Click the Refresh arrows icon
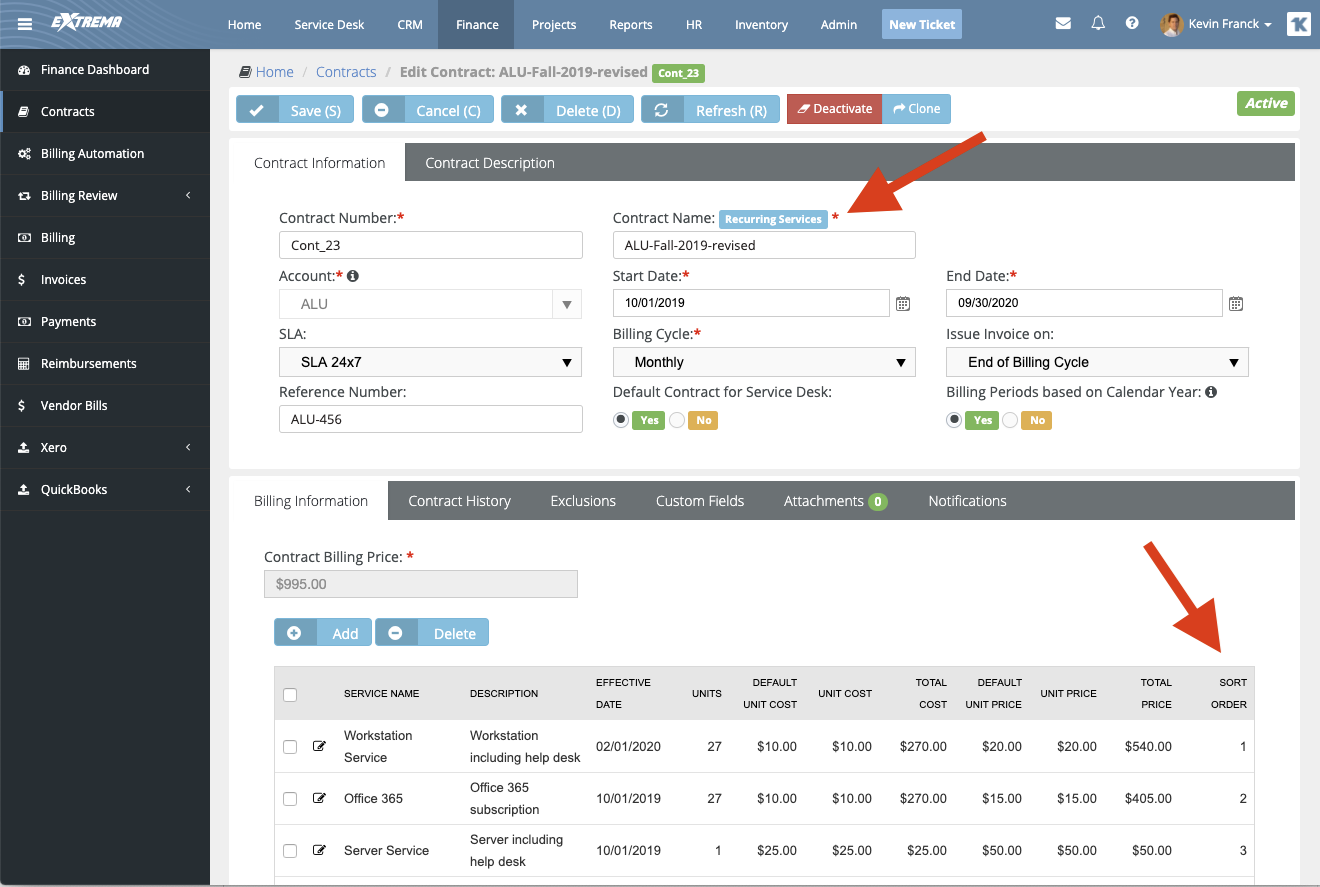The height and width of the screenshot is (887, 1320). pos(661,110)
